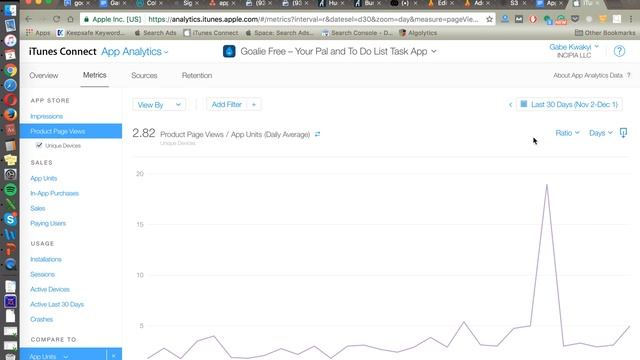Switch to the Overview tab
The image size is (640, 360).
click(x=44, y=76)
